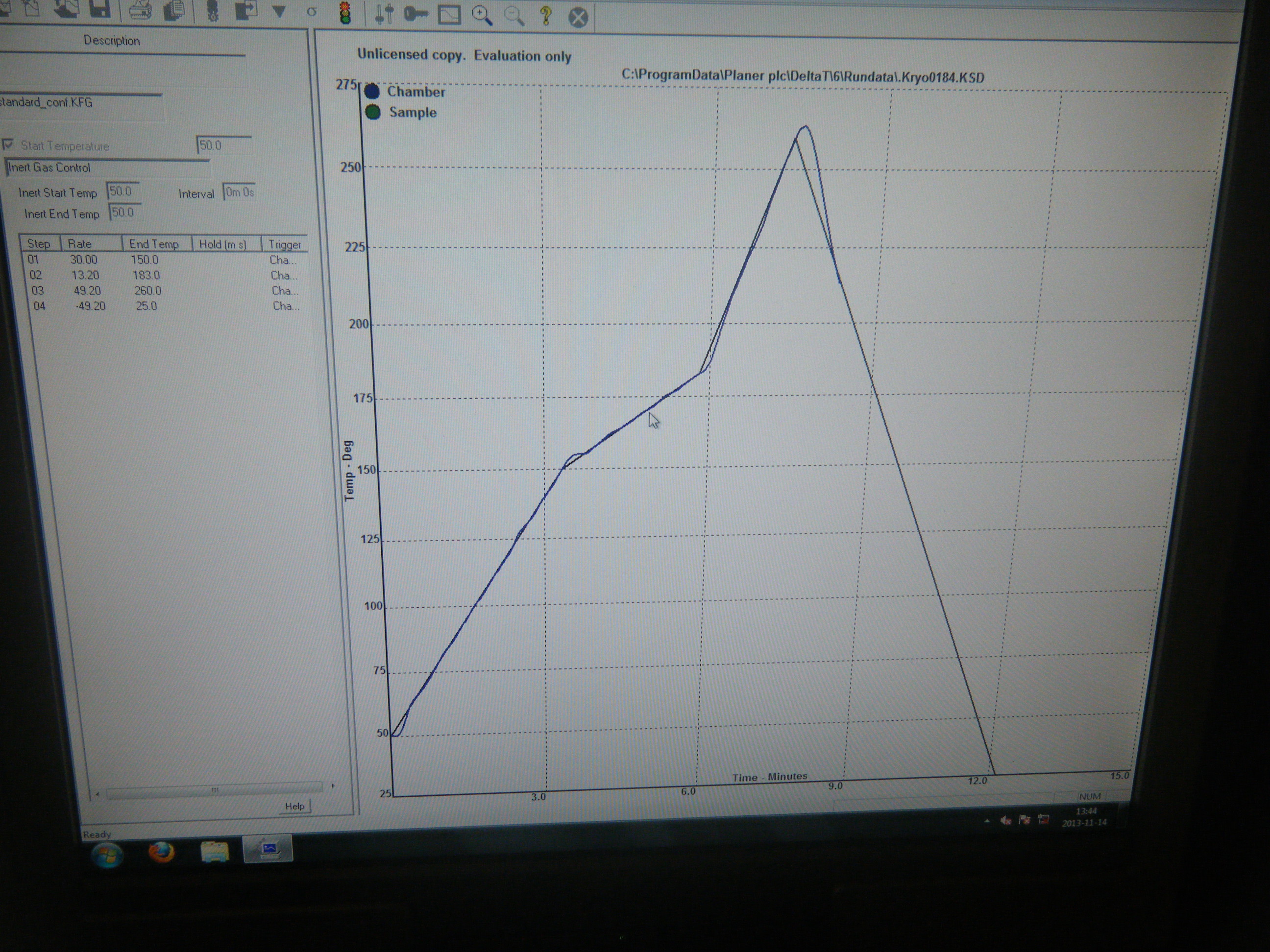This screenshot has height=952, width=1270.
Task: Click the Start Temperature value field
Action: coord(224,145)
